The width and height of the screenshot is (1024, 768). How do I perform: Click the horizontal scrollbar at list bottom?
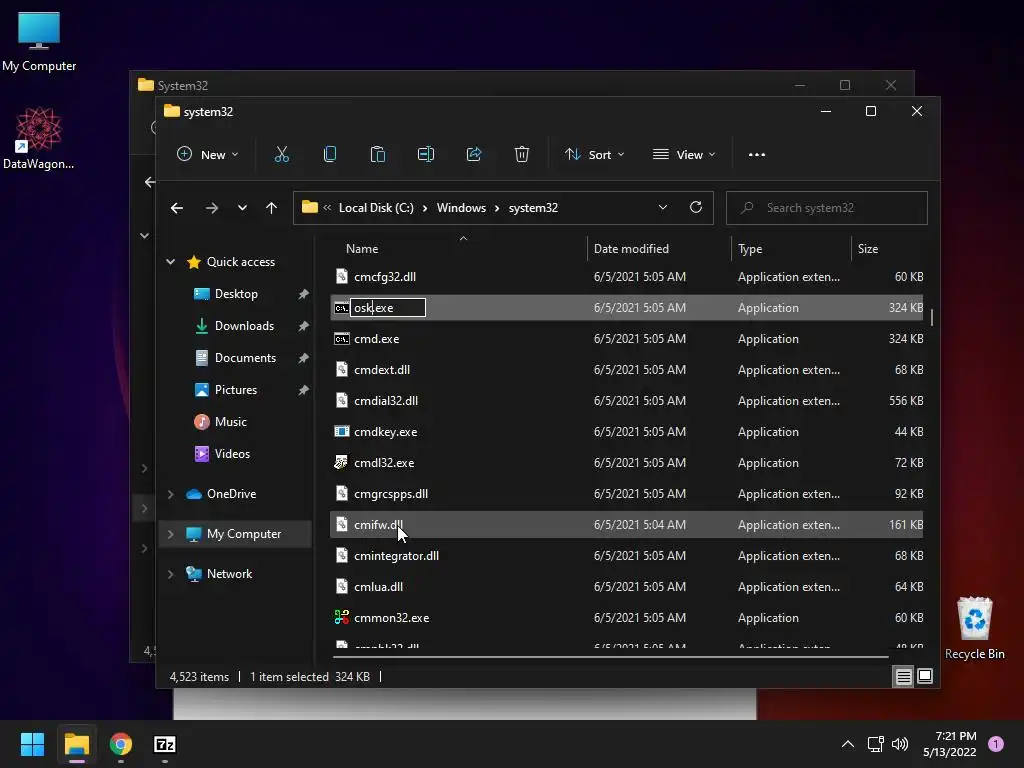pos(610,656)
